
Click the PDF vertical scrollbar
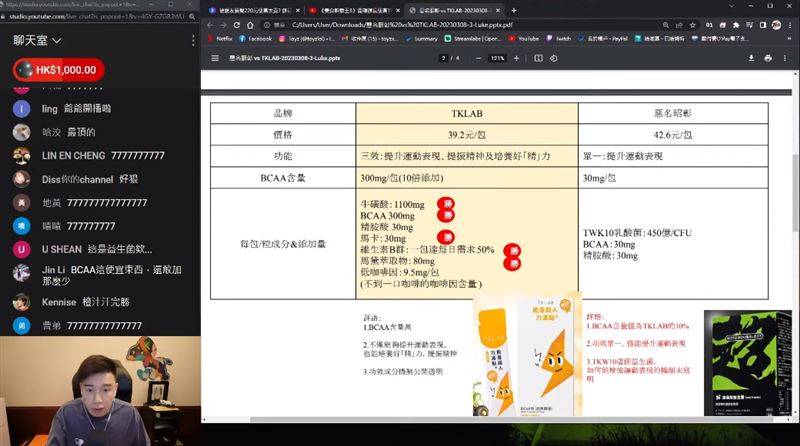point(795,191)
